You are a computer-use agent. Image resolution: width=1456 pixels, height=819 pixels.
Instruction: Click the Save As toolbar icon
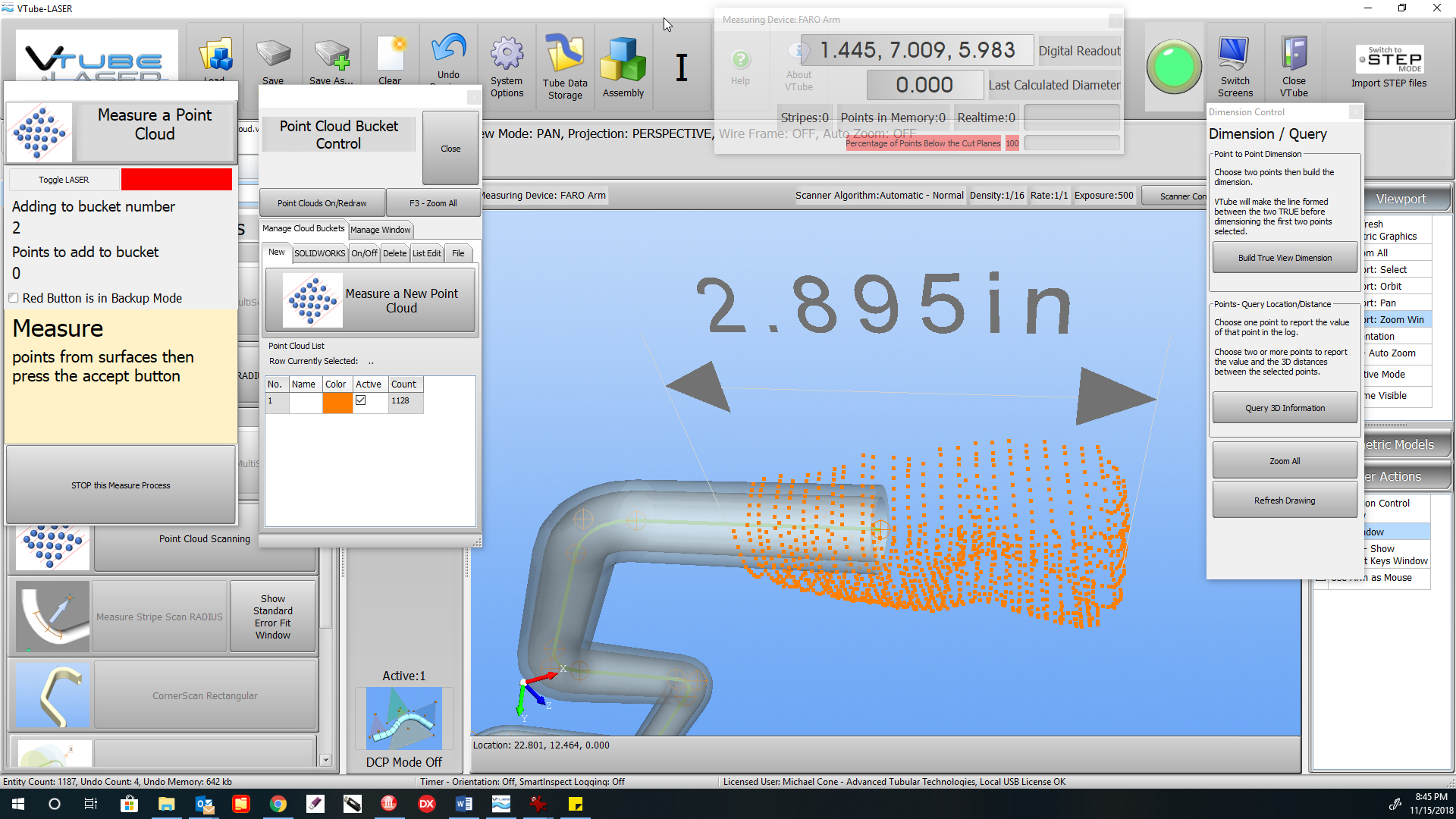331,55
